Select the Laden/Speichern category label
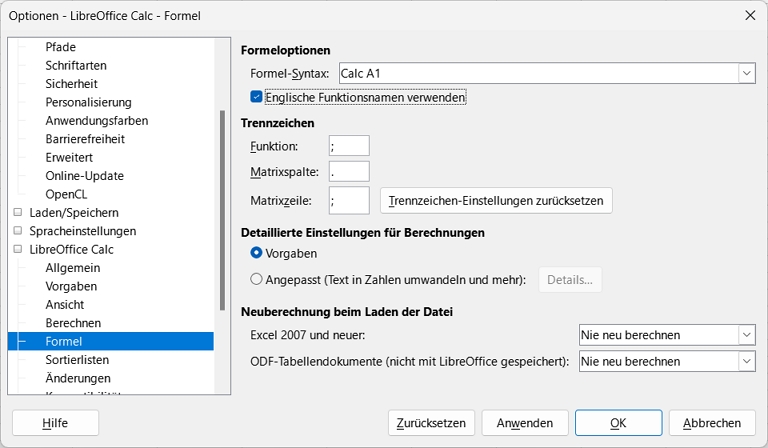The height and width of the screenshot is (448, 768). tap(74, 212)
